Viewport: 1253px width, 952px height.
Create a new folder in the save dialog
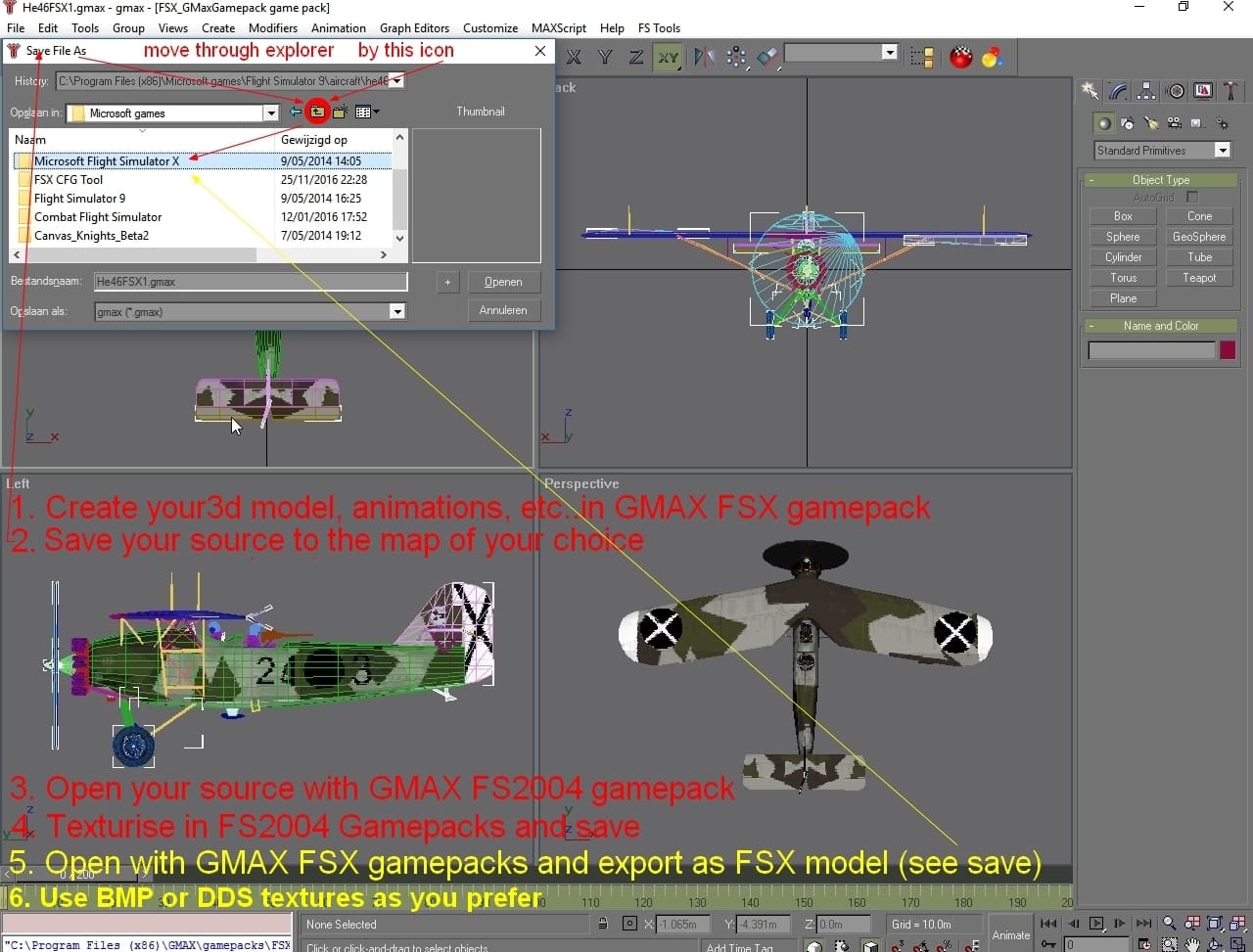tap(340, 113)
